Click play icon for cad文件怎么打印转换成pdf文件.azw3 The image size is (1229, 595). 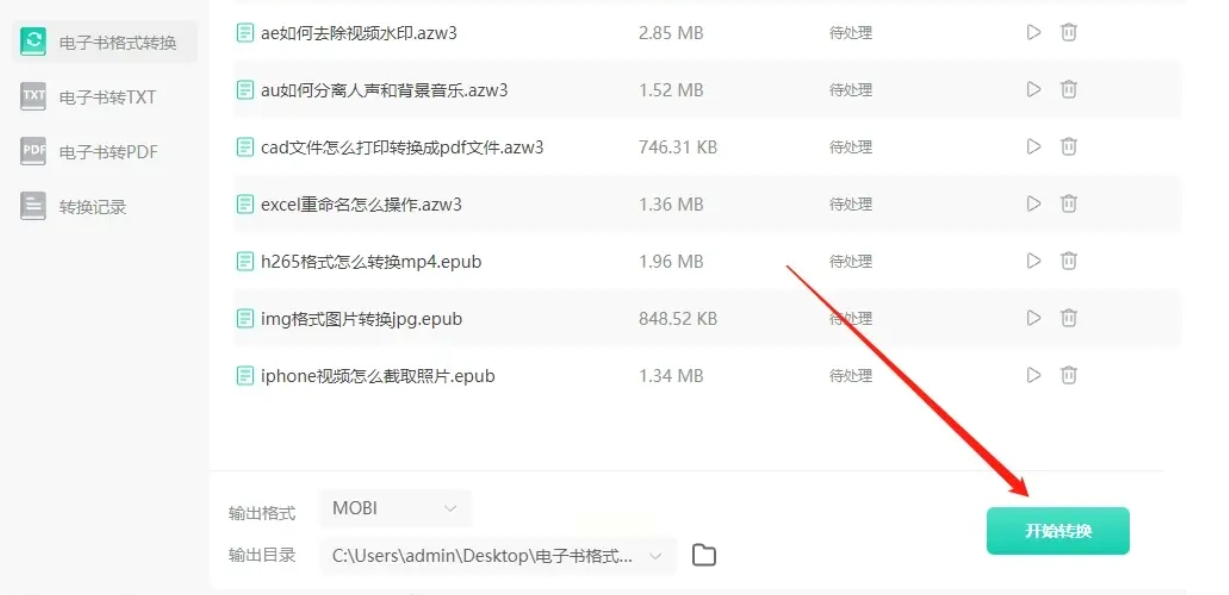[x=1034, y=147]
